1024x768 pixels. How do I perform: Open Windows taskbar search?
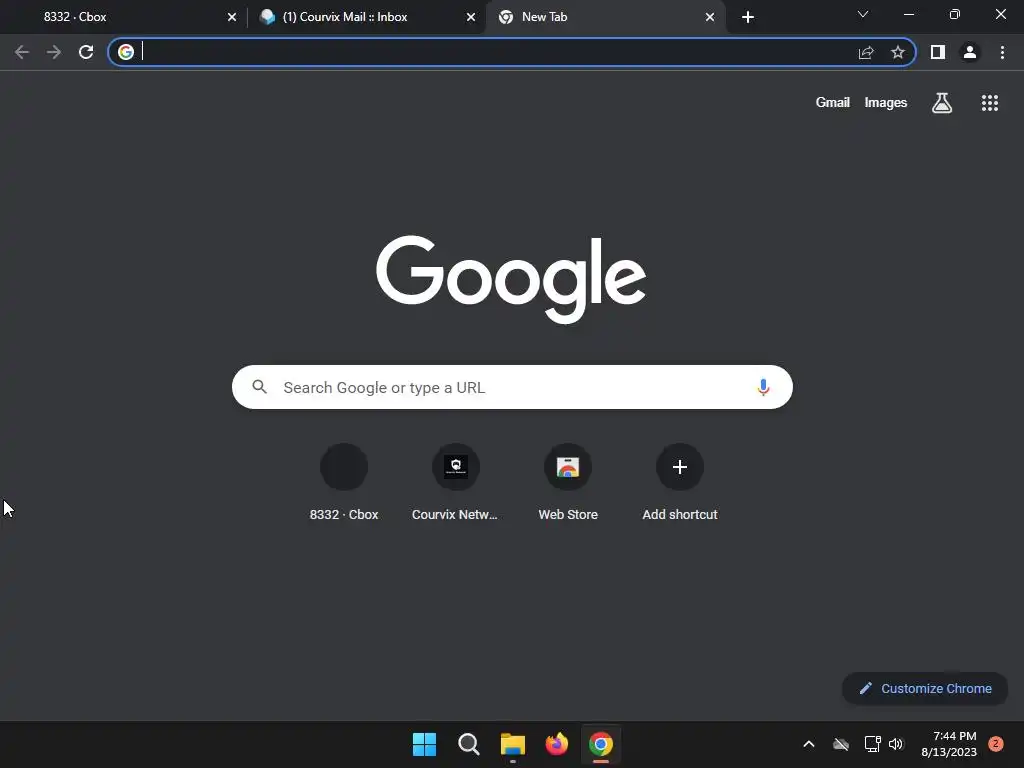click(468, 744)
